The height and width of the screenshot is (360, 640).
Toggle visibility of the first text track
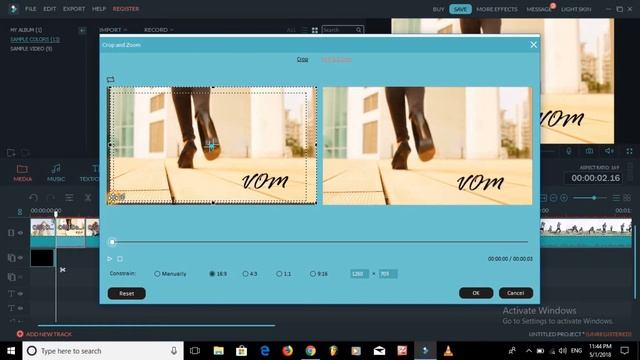tap(20, 293)
